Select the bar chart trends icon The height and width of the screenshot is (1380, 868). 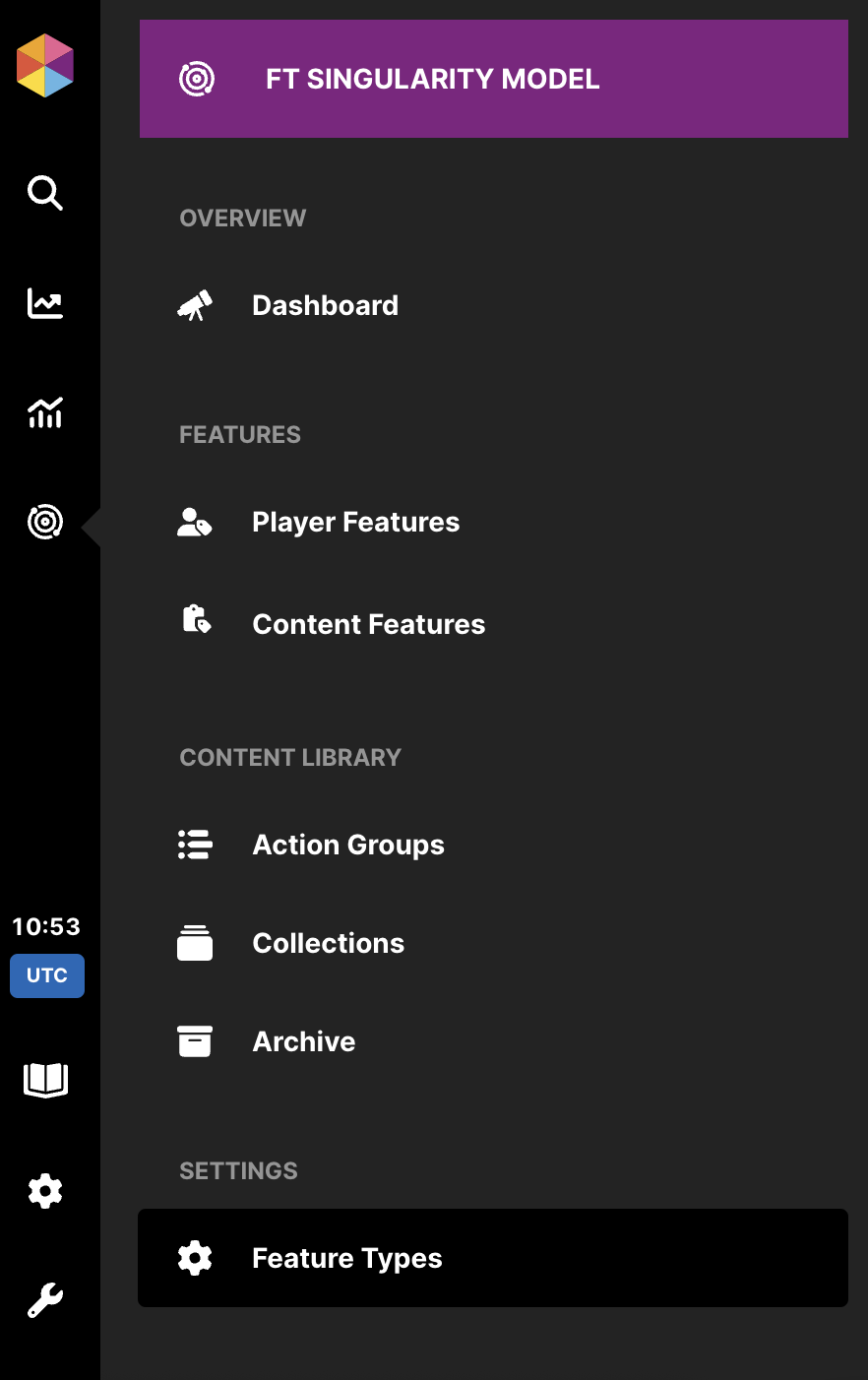pyautogui.click(x=45, y=413)
